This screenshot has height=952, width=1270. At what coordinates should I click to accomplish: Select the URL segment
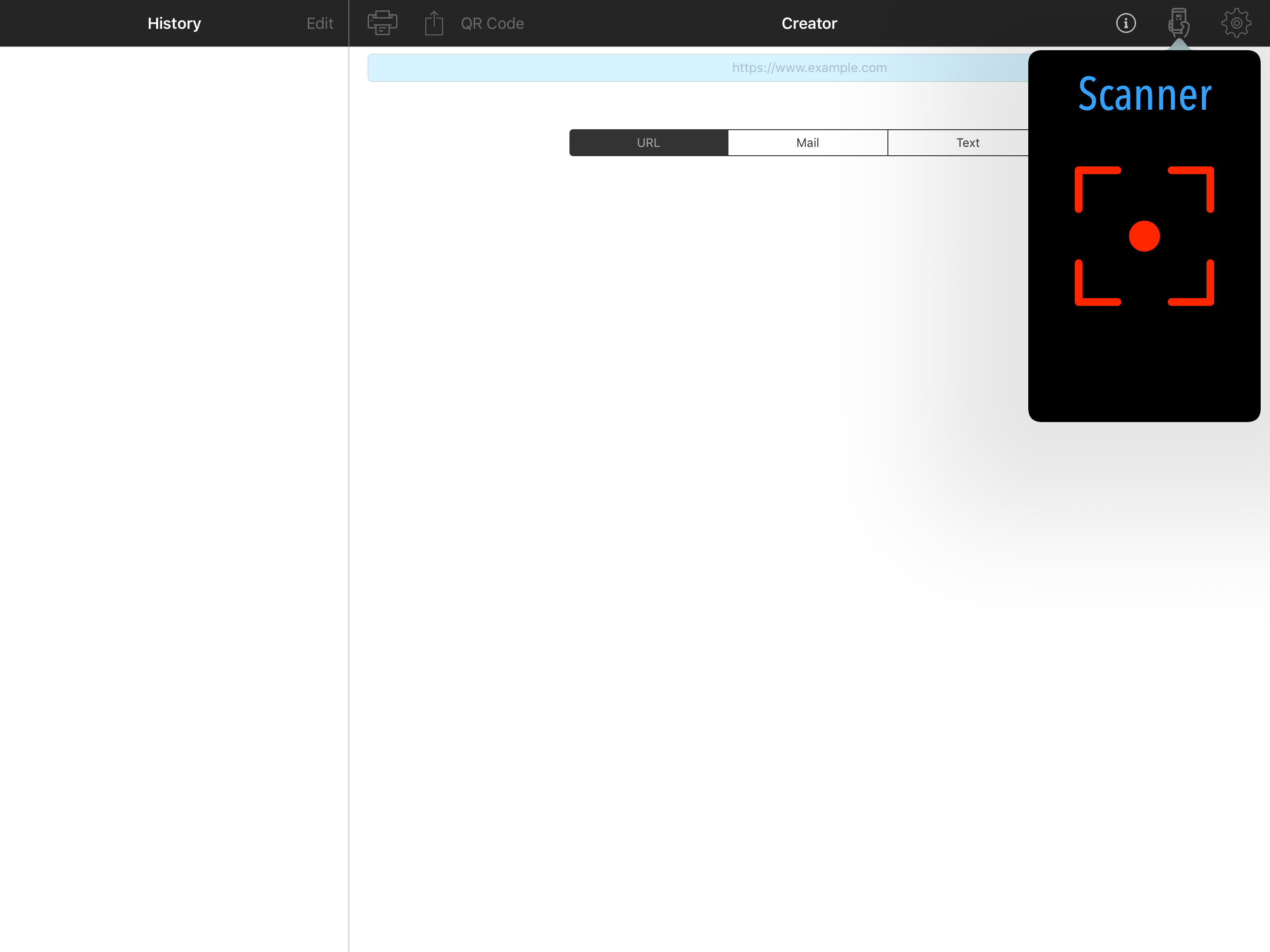click(x=648, y=142)
